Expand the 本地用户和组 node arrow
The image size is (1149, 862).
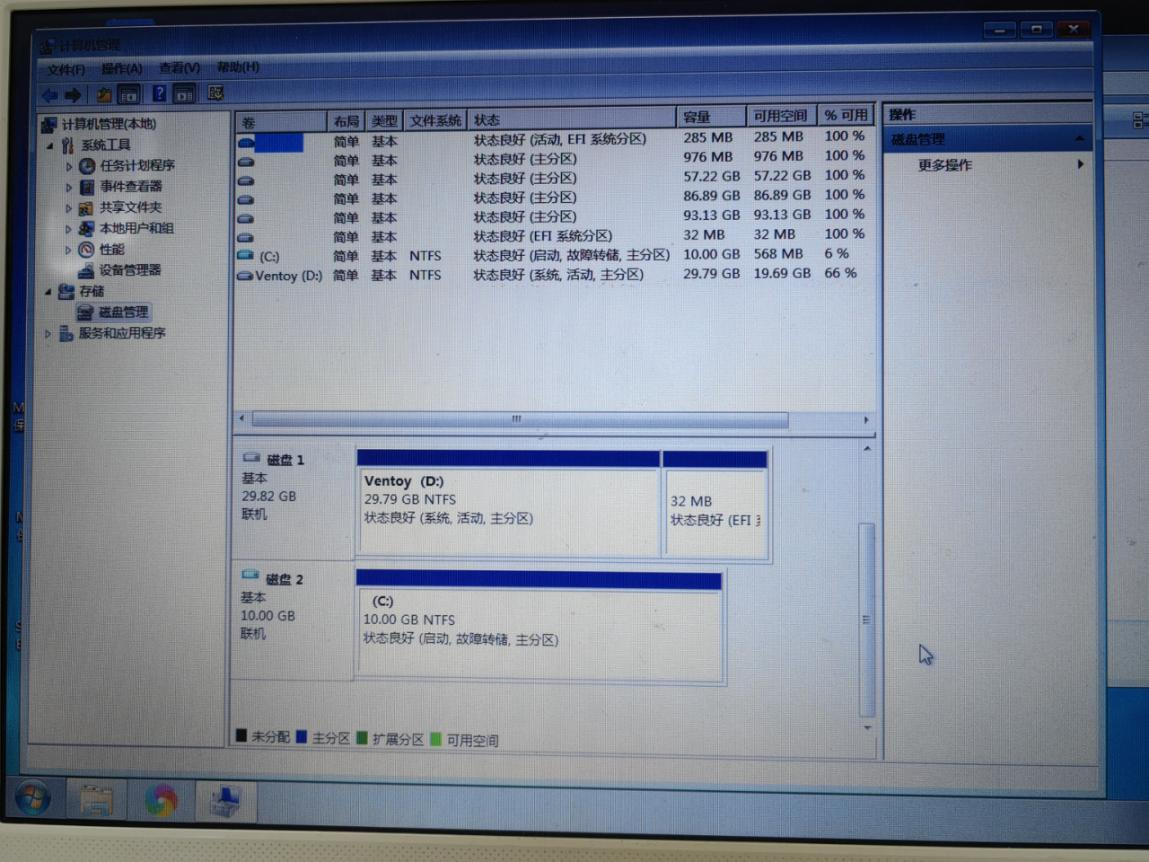[69, 229]
